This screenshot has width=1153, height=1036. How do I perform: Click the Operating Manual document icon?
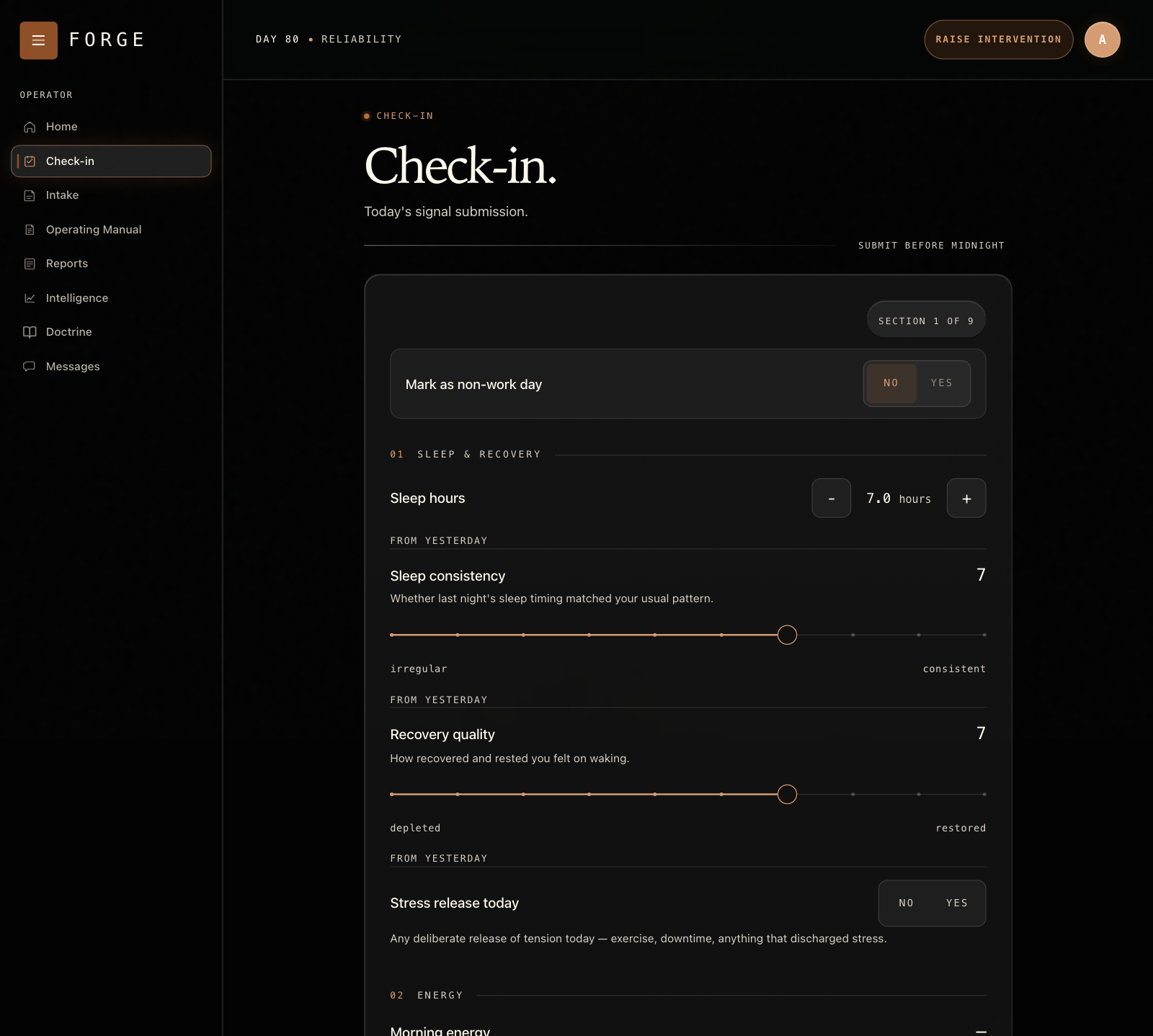(x=30, y=230)
